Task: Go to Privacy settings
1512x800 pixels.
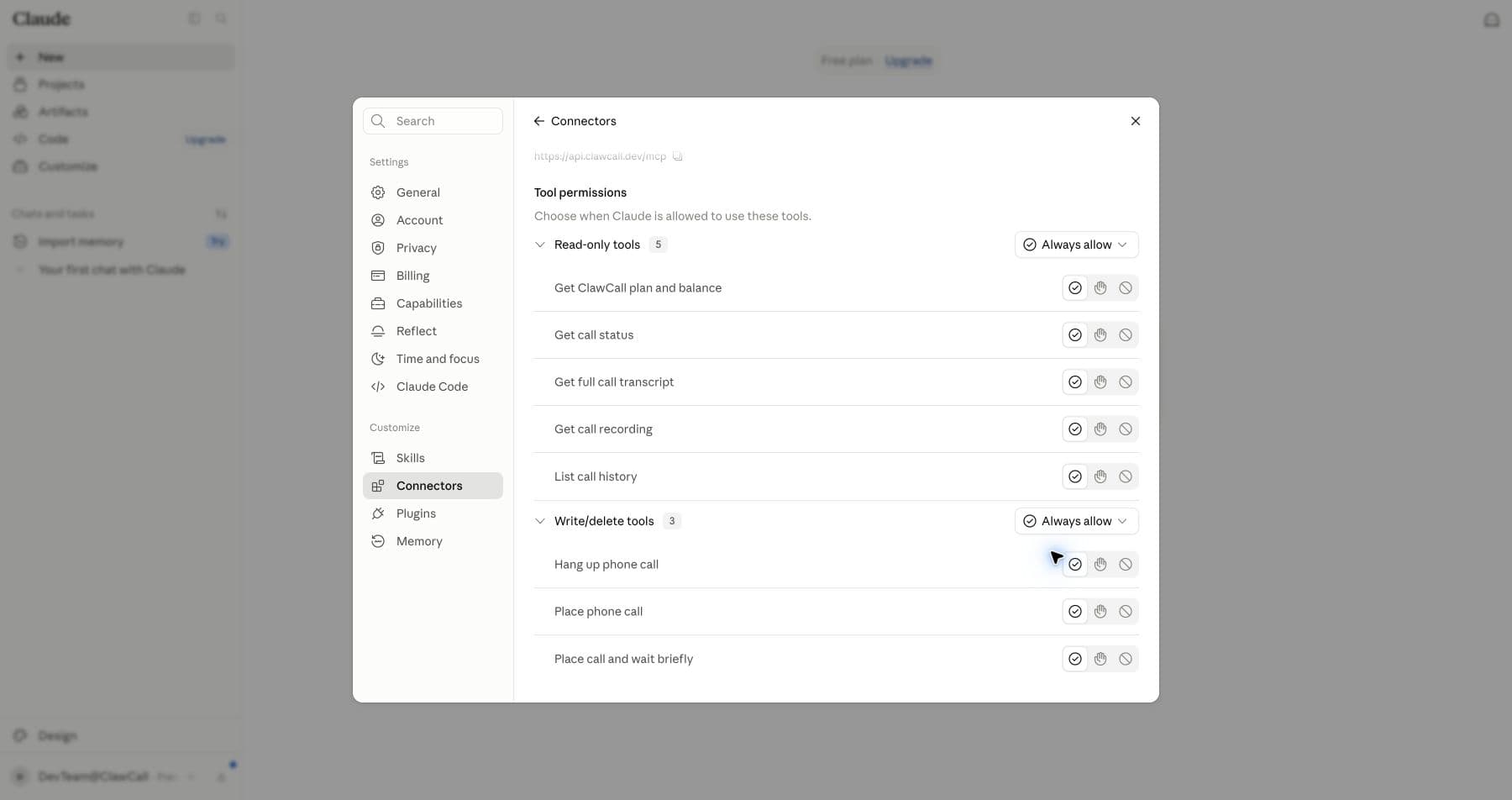Action: coord(433,248)
